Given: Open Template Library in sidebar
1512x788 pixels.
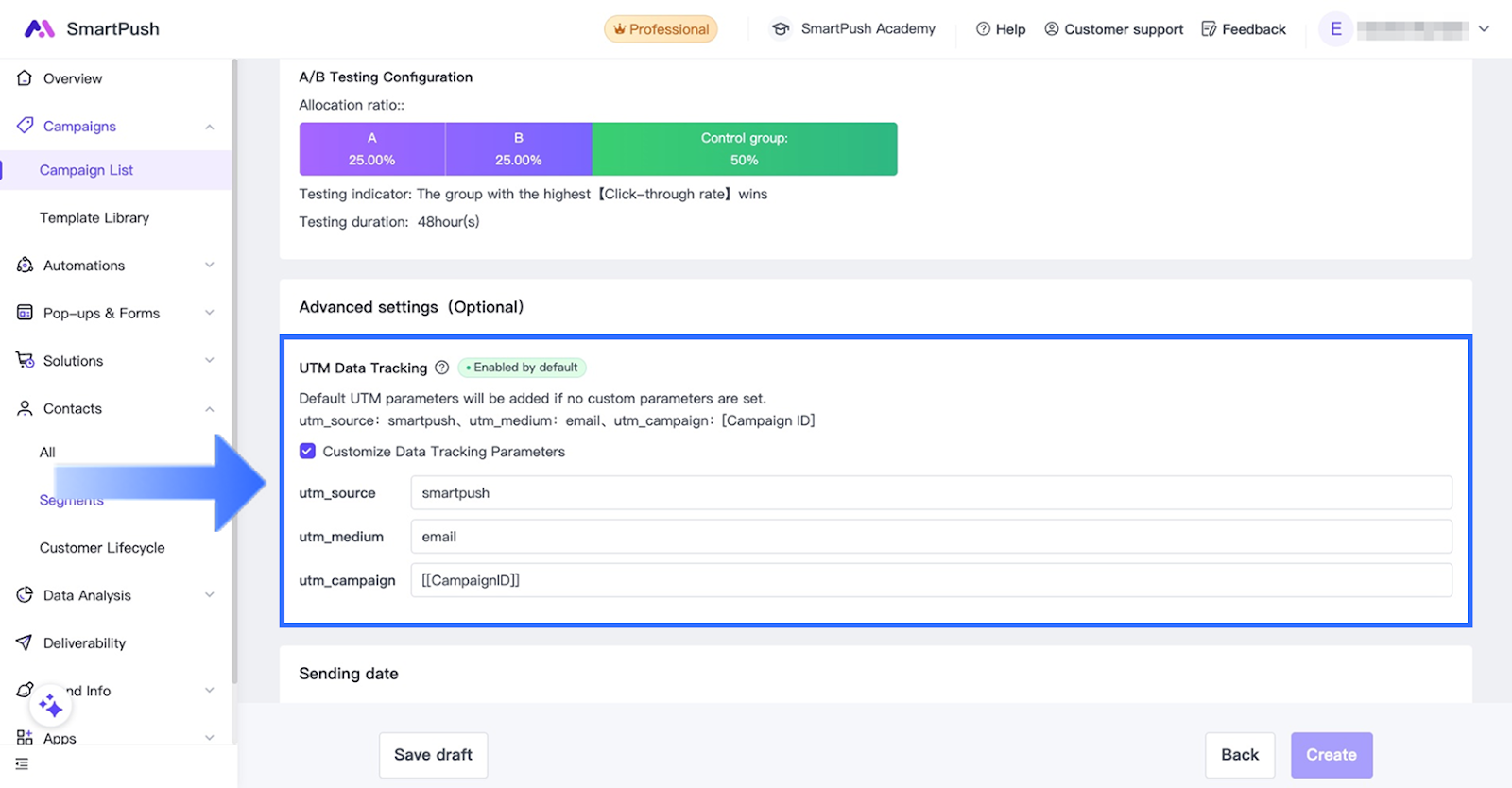Looking at the screenshot, I should 94,218.
